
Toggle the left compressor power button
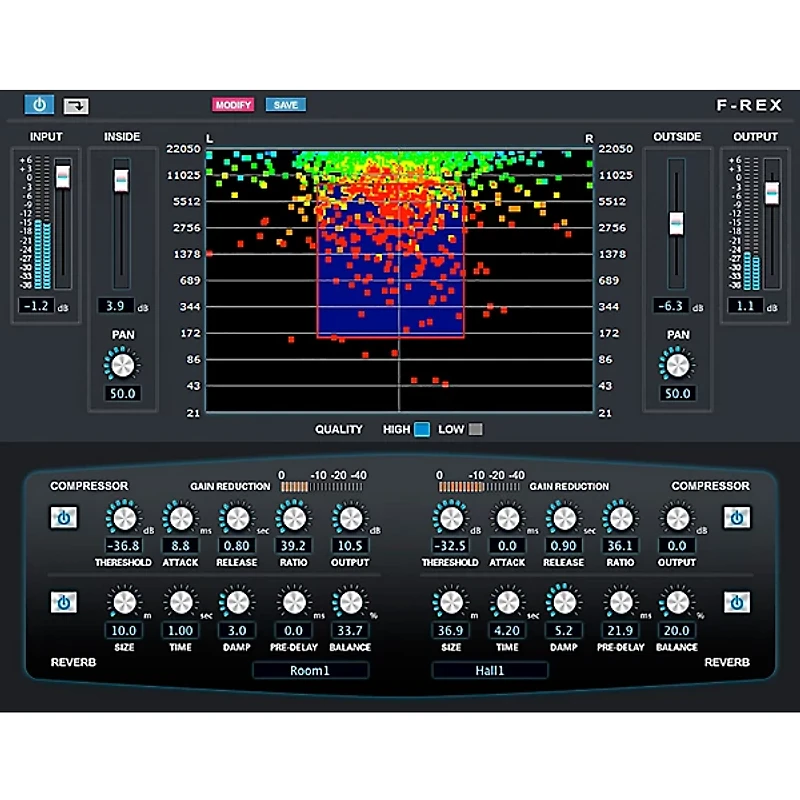(63, 518)
